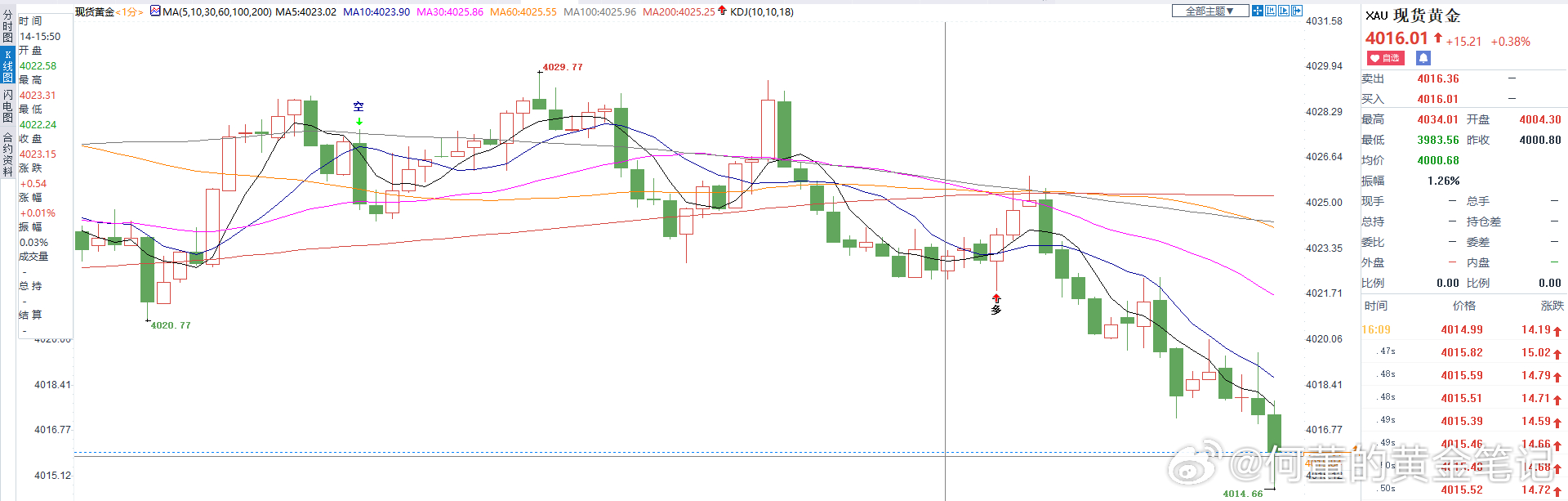Screen dimensions: 1568x501
Task: Click the 最高 value 4034.01
Action: click(x=1438, y=119)
